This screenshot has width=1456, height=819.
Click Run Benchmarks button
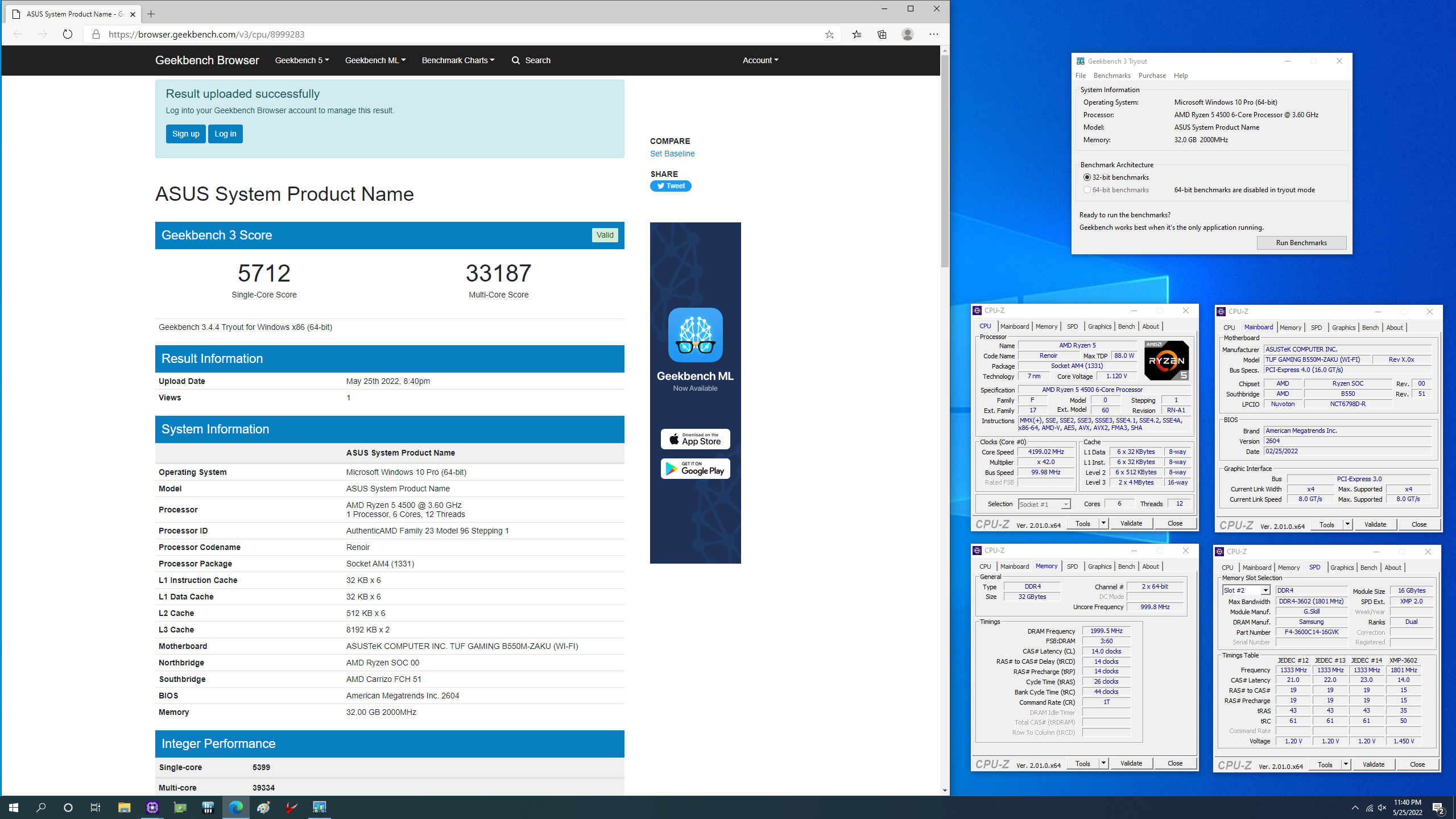coord(1301,243)
